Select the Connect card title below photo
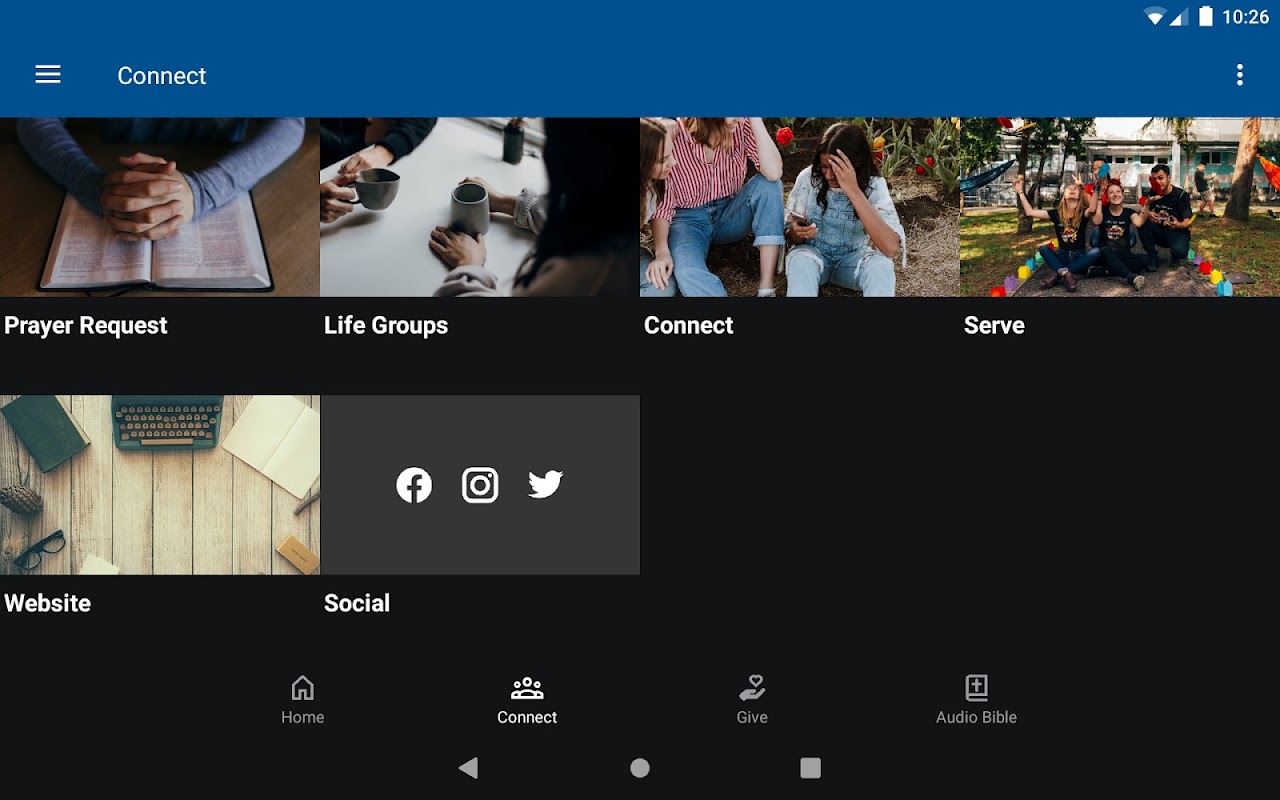 689,326
